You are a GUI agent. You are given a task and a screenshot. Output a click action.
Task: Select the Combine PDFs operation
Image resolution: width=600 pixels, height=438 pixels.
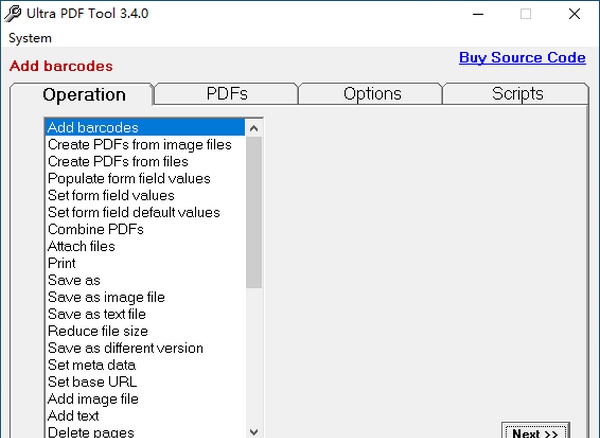pyautogui.click(x=145, y=229)
